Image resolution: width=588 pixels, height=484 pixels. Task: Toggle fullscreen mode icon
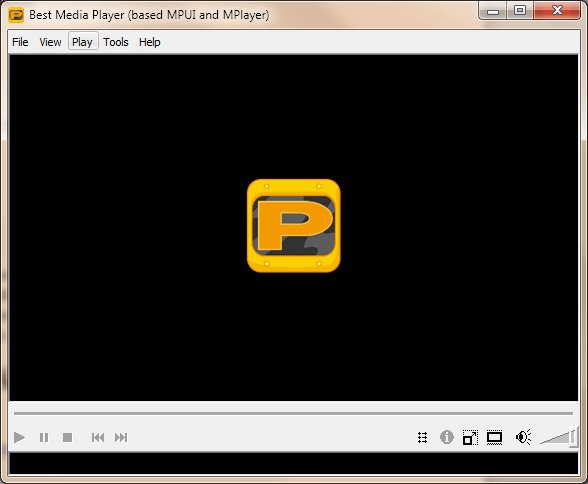click(x=494, y=437)
